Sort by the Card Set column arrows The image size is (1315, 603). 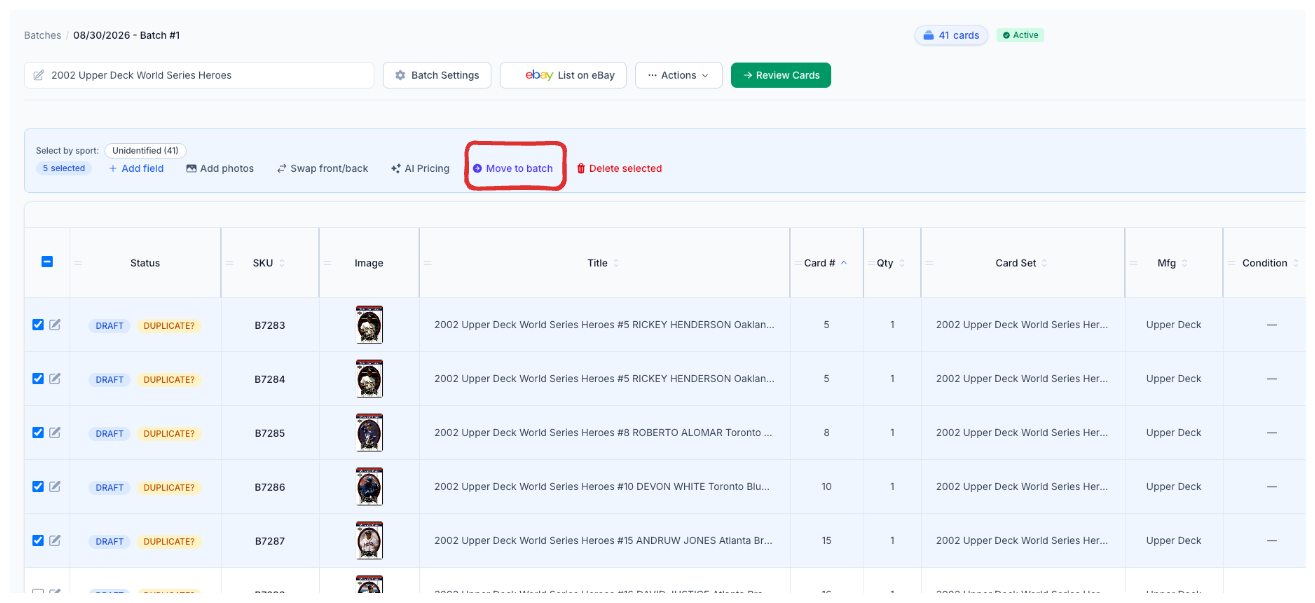tap(1045, 263)
